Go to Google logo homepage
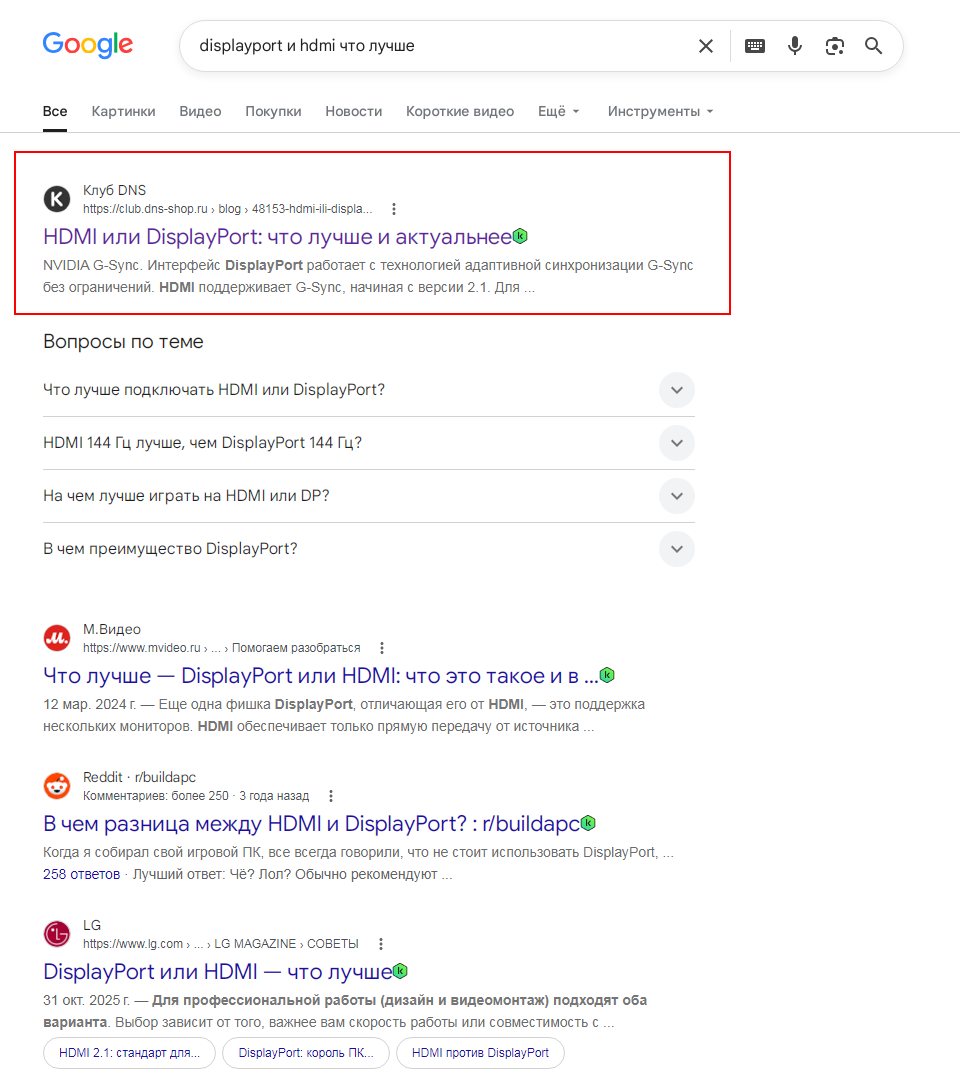The image size is (960, 1080). coord(88,45)
